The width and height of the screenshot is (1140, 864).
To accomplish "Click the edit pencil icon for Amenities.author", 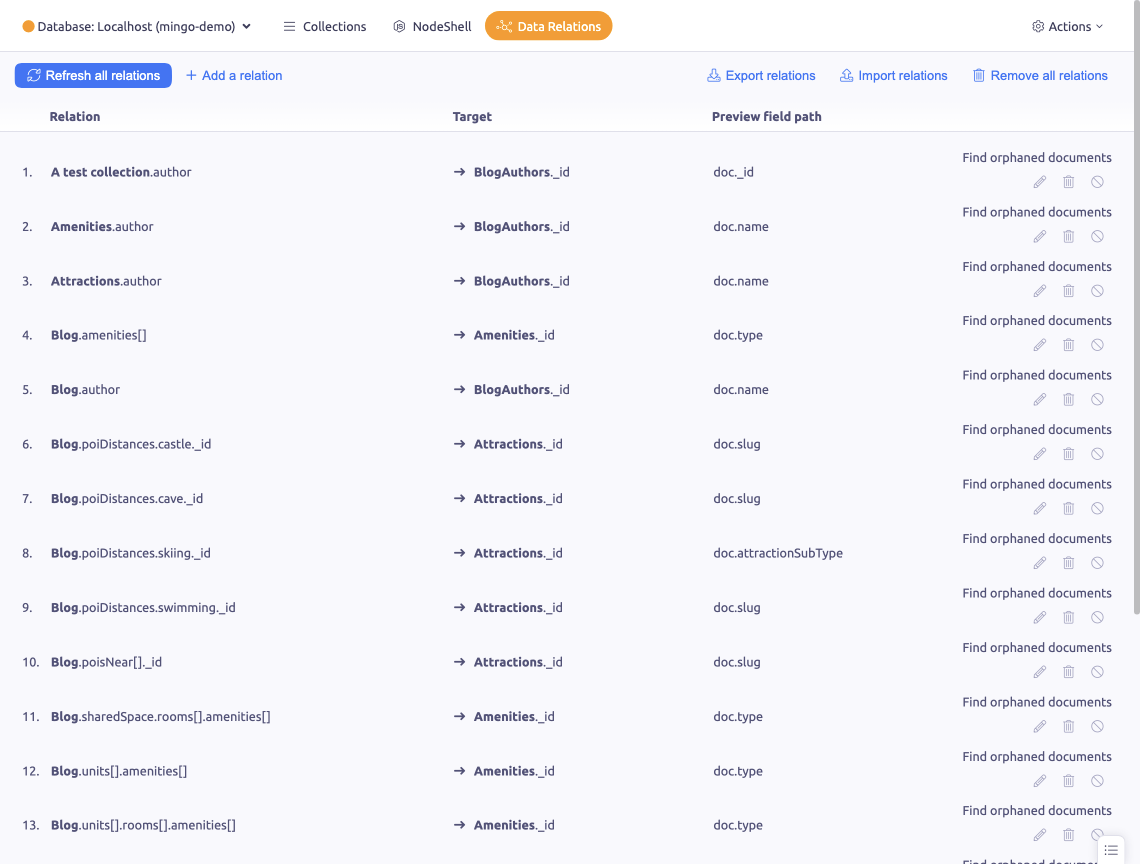I will [x=1040, y=236].
